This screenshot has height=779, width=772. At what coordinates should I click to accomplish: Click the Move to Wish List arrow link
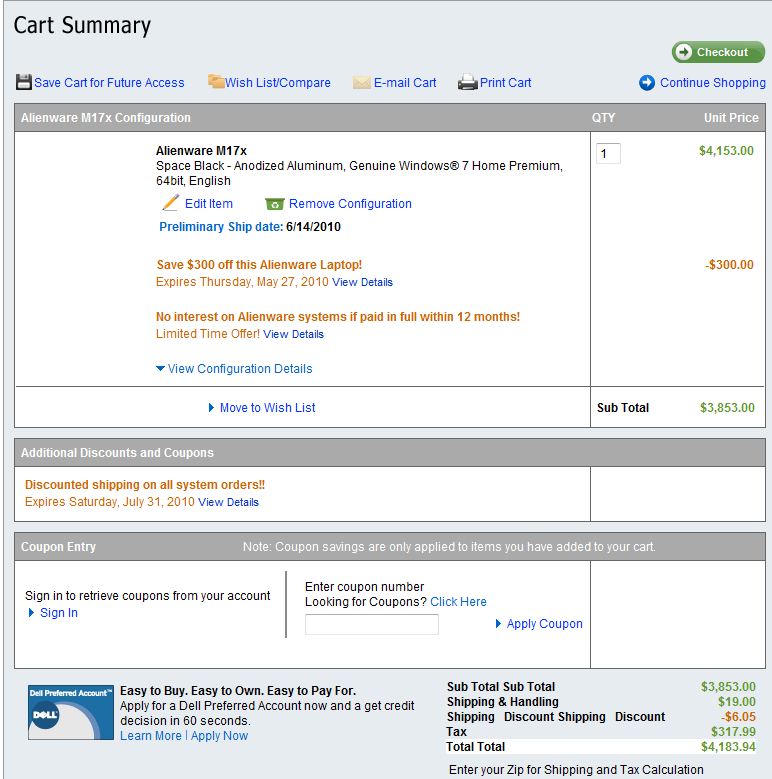point(262,408)
